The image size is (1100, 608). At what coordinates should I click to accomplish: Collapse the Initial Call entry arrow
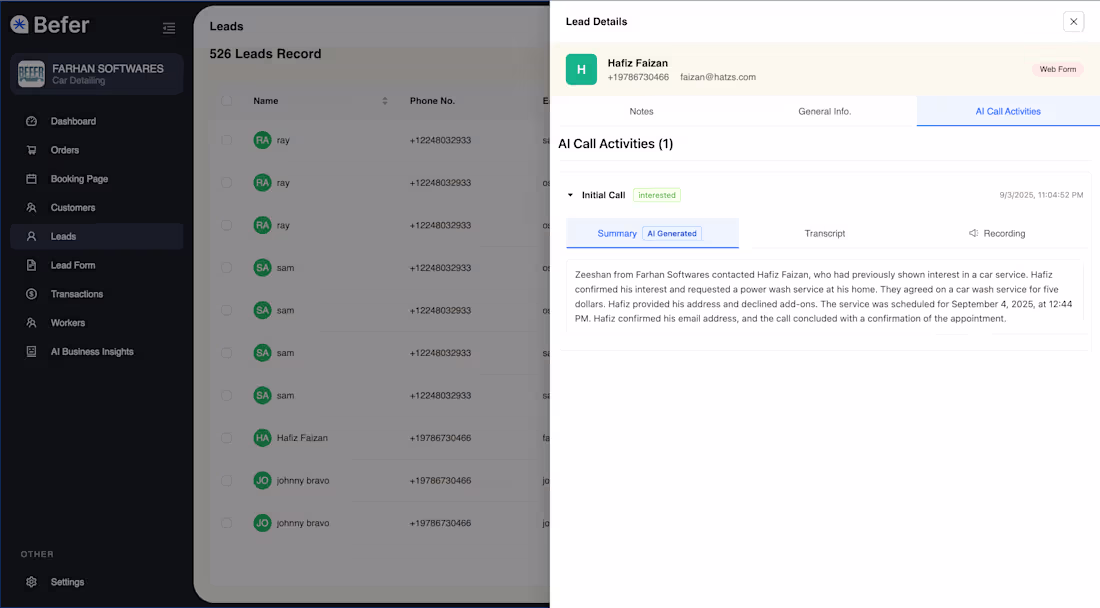pyautogui.click(x=570, y=195)
